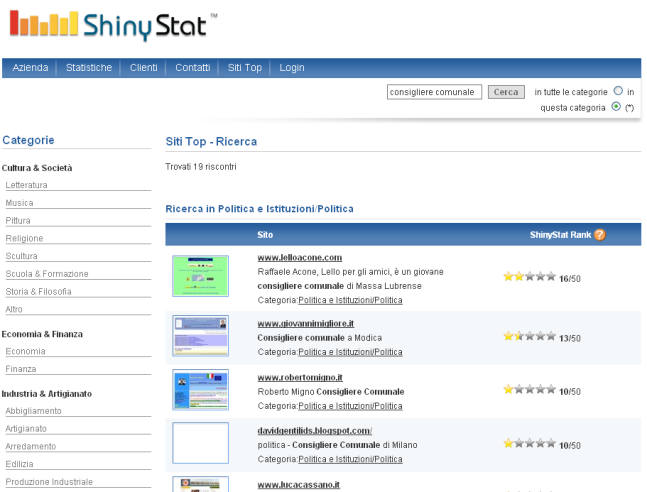This screenshot has width=647, height=492.
Task: Click the 'Cultura & Società' heading
Action: 37,168
